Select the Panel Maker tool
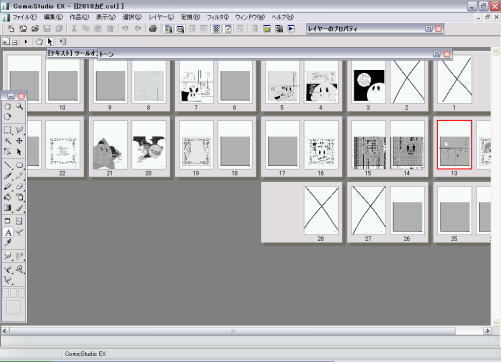This screenshot has width=501, height=362. click(x=8, y=221)
